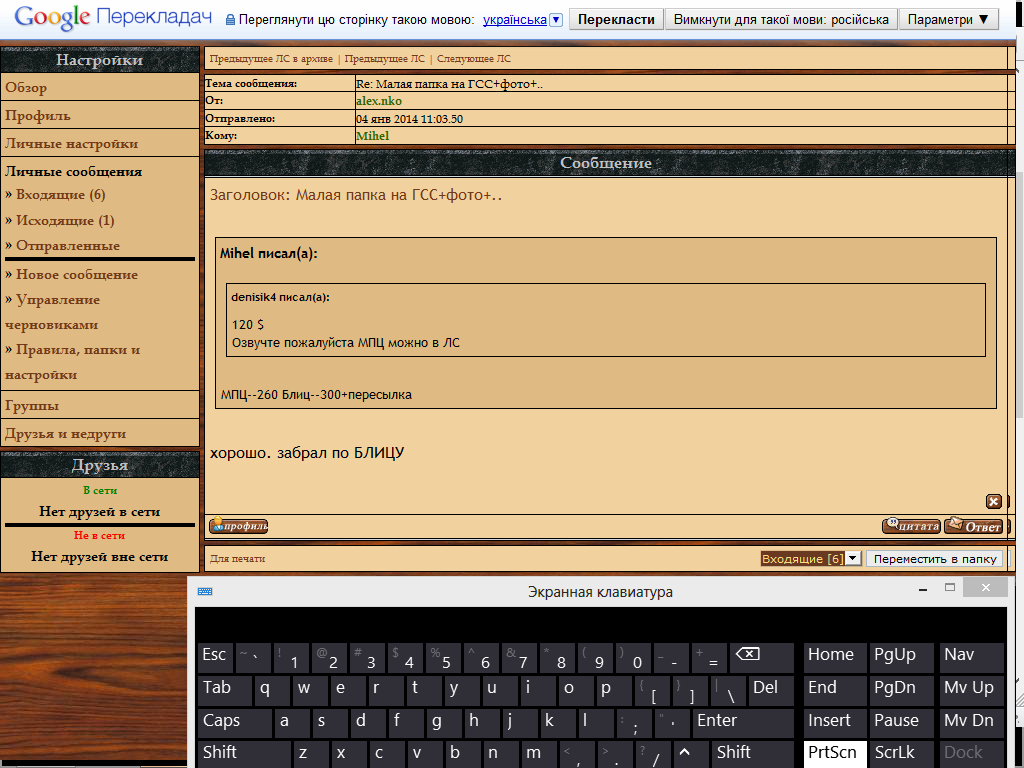Image resolution: width=1024 pixels, height=768 pixels.
Task: Click Переместить в папку button
Action: [935, 559]
